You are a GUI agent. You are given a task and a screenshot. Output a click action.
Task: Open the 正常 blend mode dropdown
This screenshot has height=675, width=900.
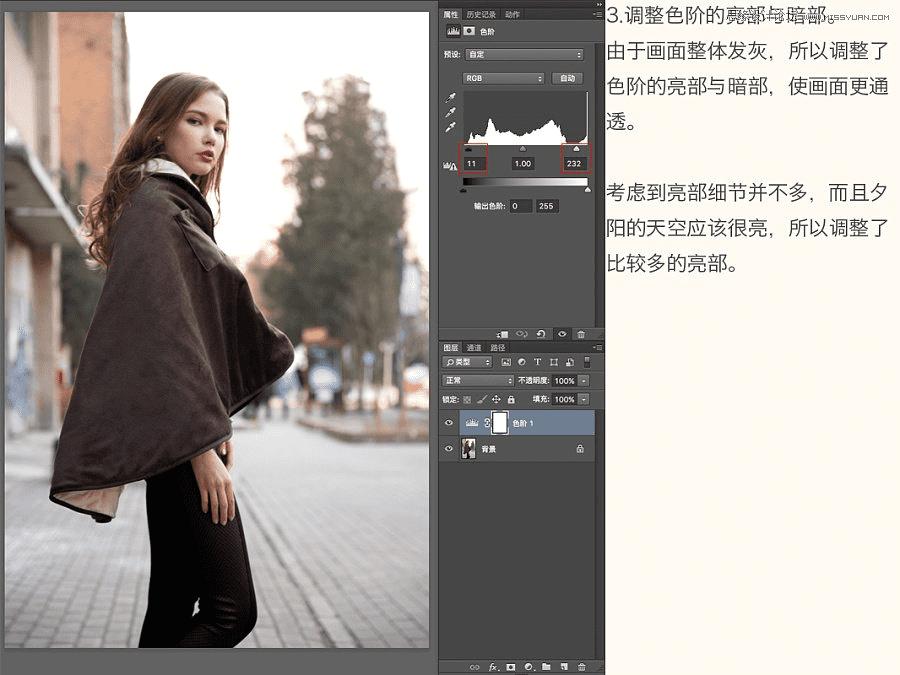[x=478, y=381]
